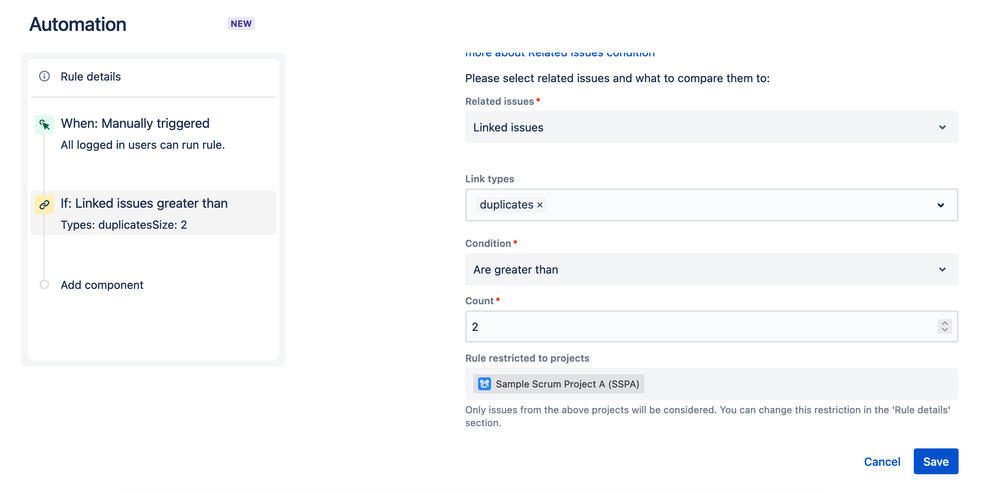
Task: Select the If: Linked issues greater than step
Action: (144, 204)
